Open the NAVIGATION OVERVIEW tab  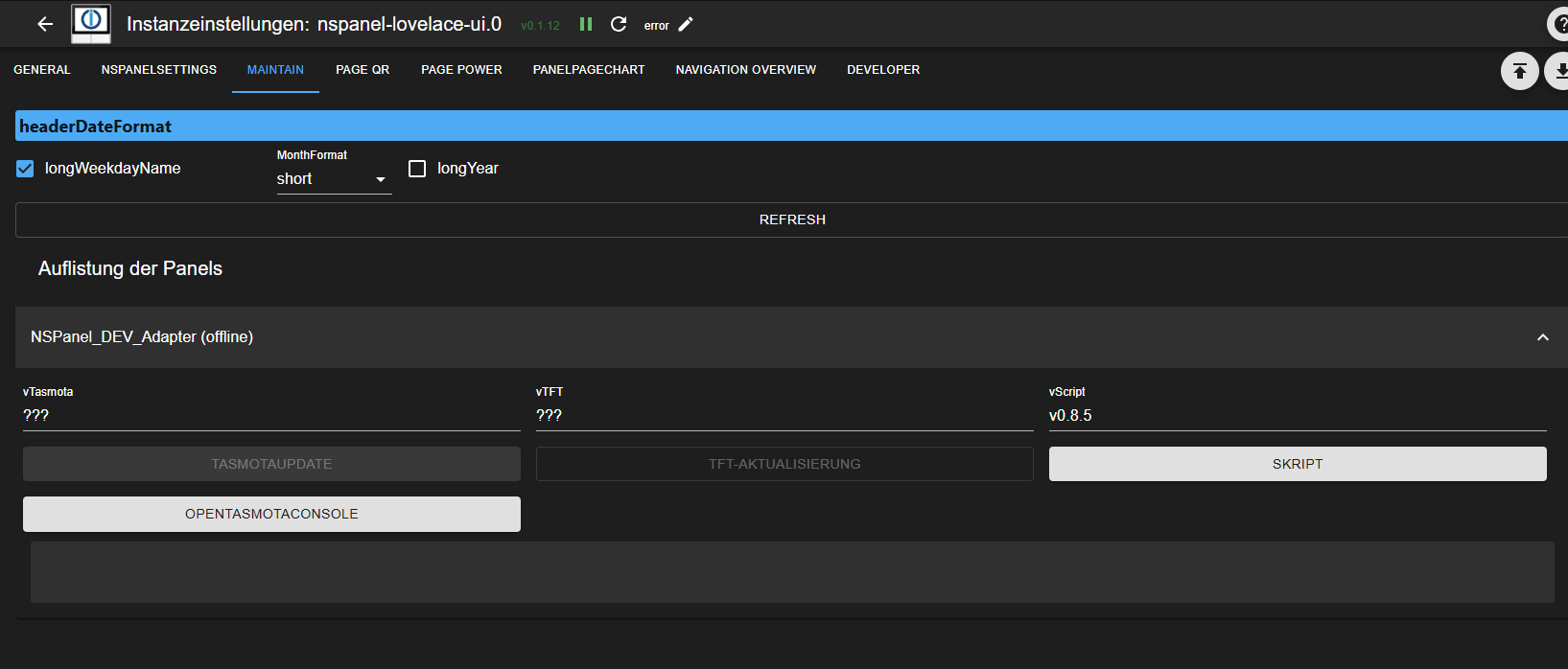tap(746, 70)
